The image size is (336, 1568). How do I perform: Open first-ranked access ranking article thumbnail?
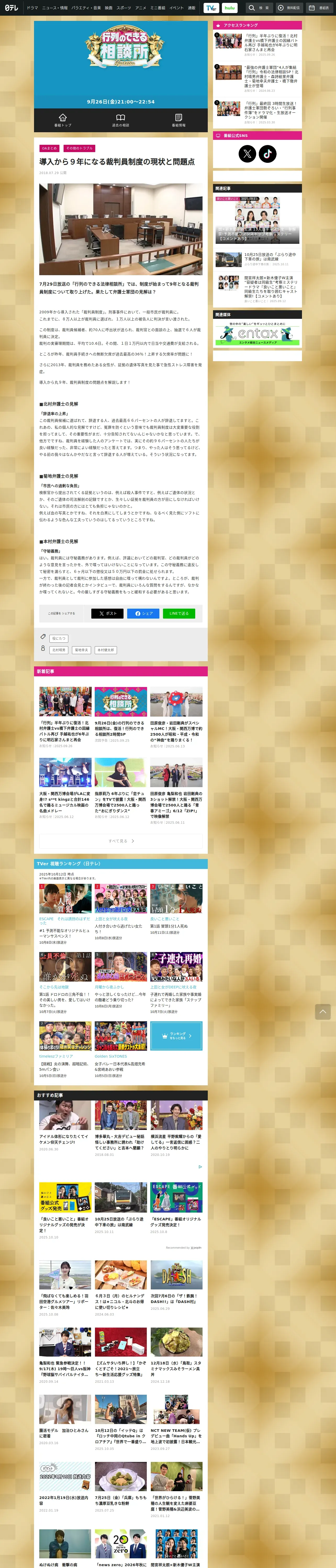point(228,41)
